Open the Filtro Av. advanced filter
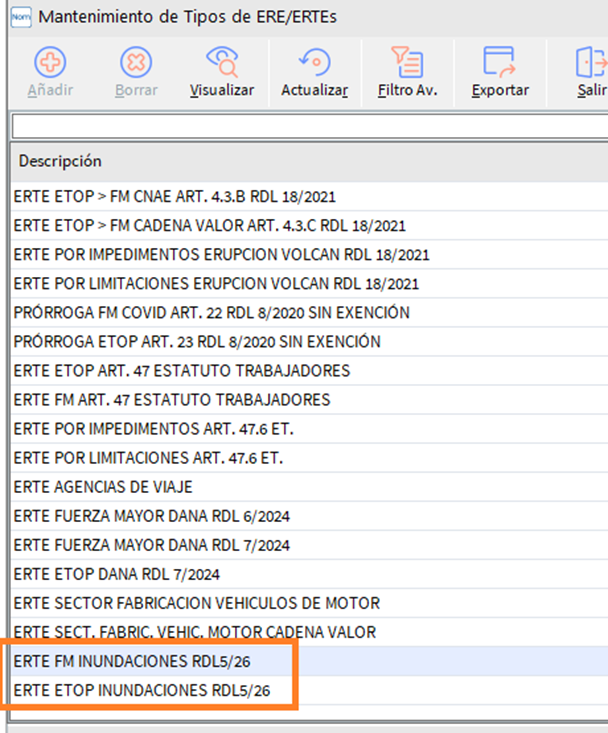Viewport: 608px width, 733px height. tap(406, 64)
